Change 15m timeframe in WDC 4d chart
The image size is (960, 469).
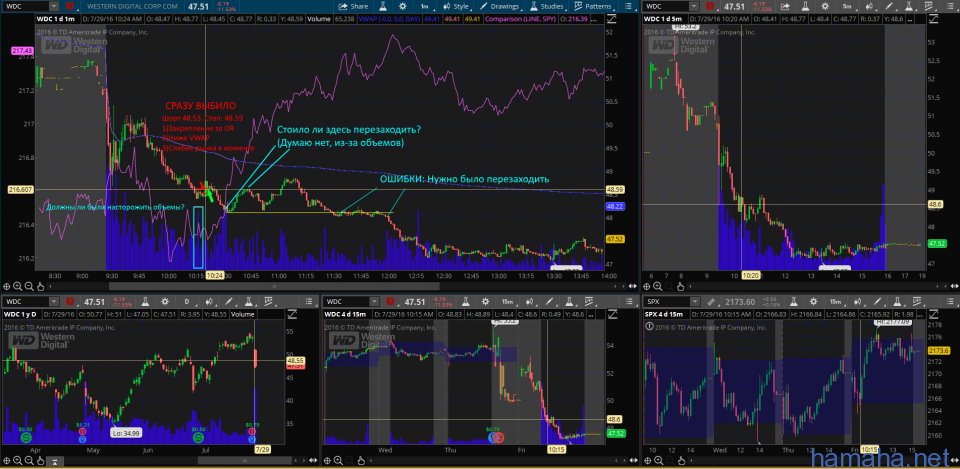(507, 301)
